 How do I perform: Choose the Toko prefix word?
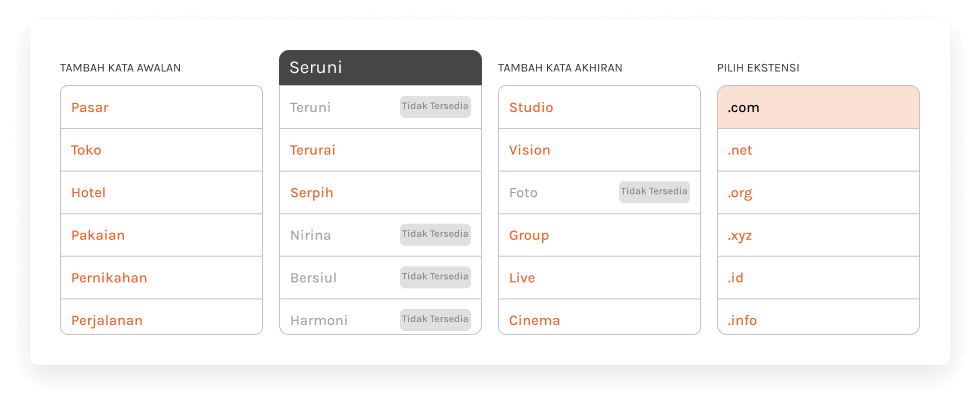tap(160, 150)
